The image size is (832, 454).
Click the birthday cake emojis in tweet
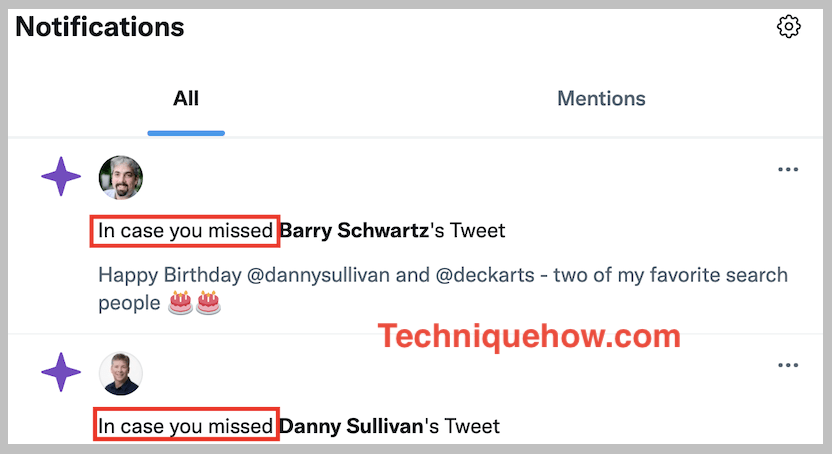194,303
